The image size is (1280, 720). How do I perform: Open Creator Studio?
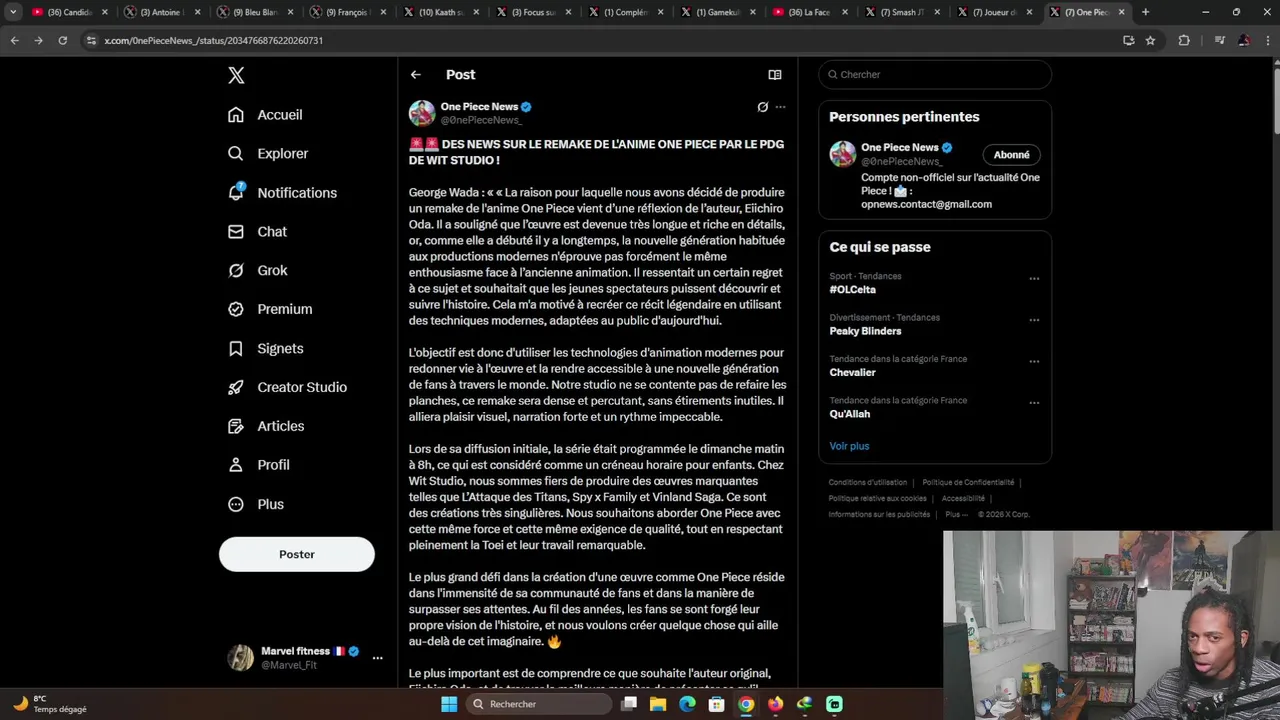click(x=287, y=388)
